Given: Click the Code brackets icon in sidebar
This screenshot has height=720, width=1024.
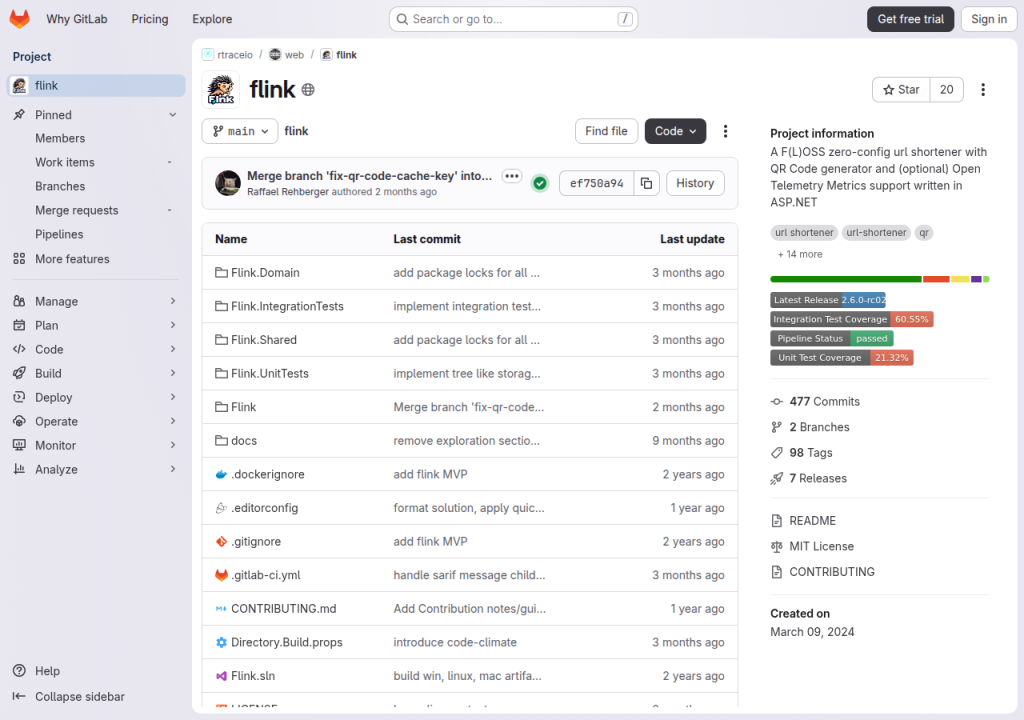Looking at the screenshot, I should coord(19,350).
